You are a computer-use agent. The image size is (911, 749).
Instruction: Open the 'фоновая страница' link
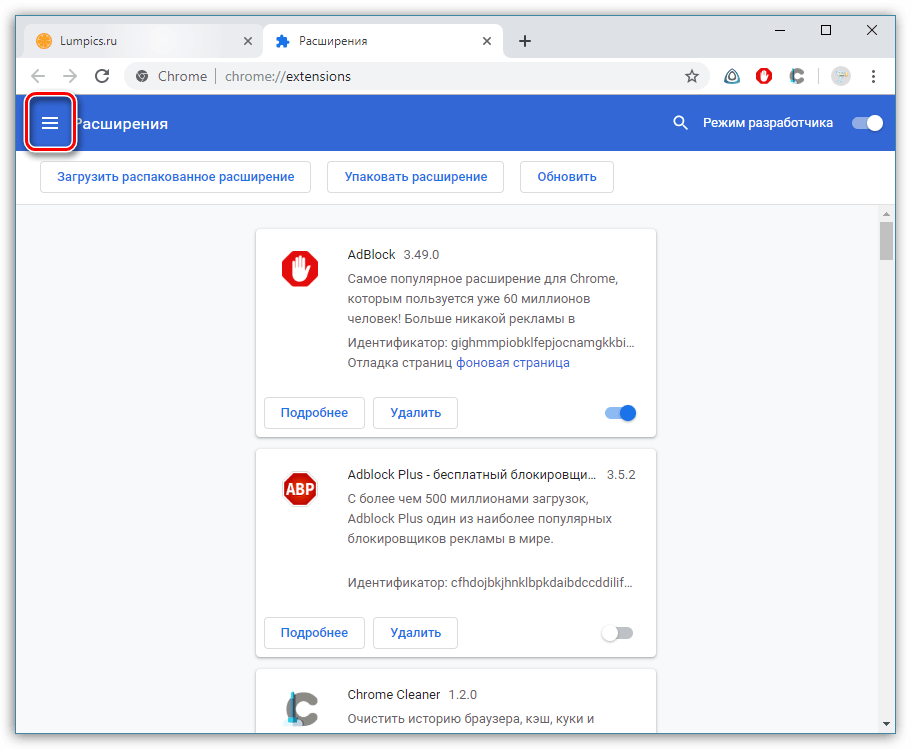[513, 363]
